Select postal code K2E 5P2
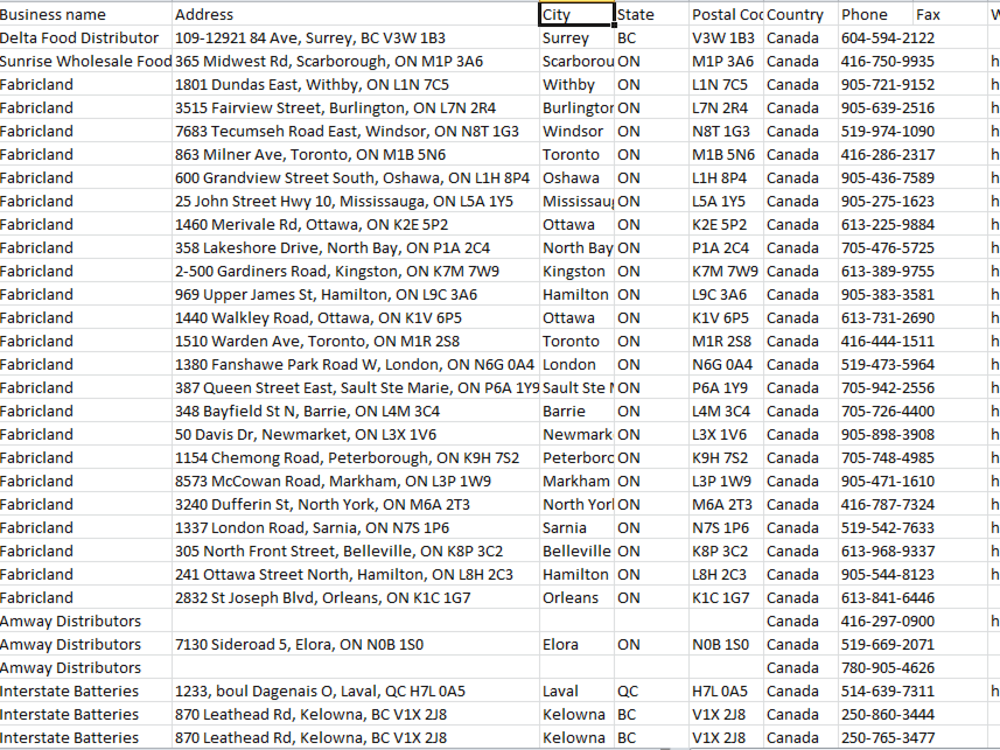The image size is (1000, 750). click(x=726, y=224)
